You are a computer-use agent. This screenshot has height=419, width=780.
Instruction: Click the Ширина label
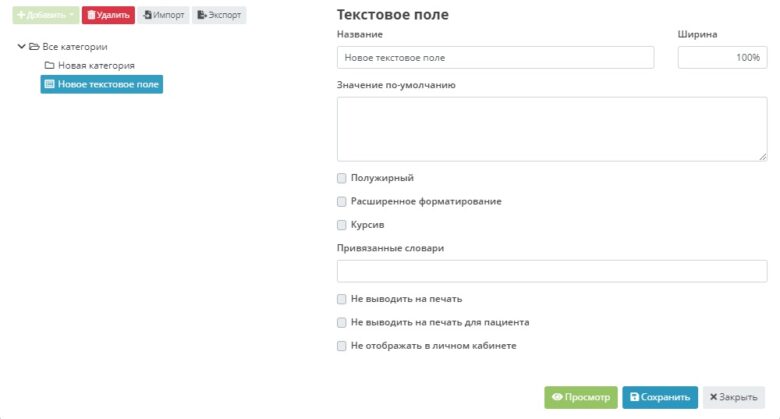point(697,34)
